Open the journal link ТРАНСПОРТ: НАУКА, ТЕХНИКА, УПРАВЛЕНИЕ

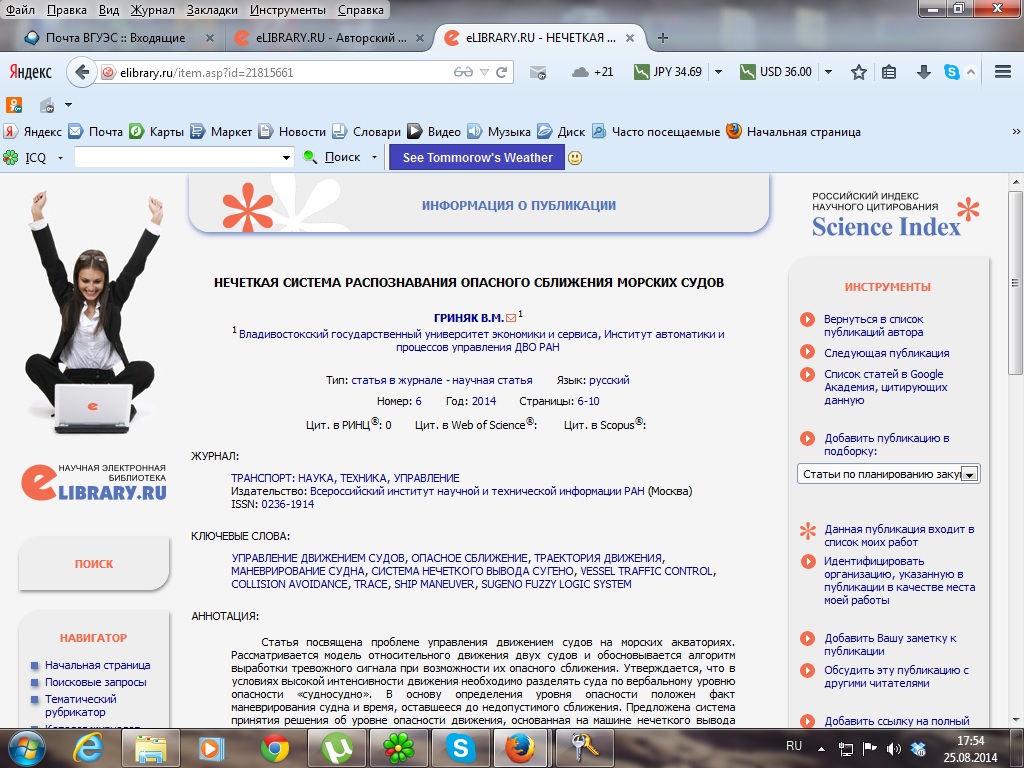[x=345, y=478]
